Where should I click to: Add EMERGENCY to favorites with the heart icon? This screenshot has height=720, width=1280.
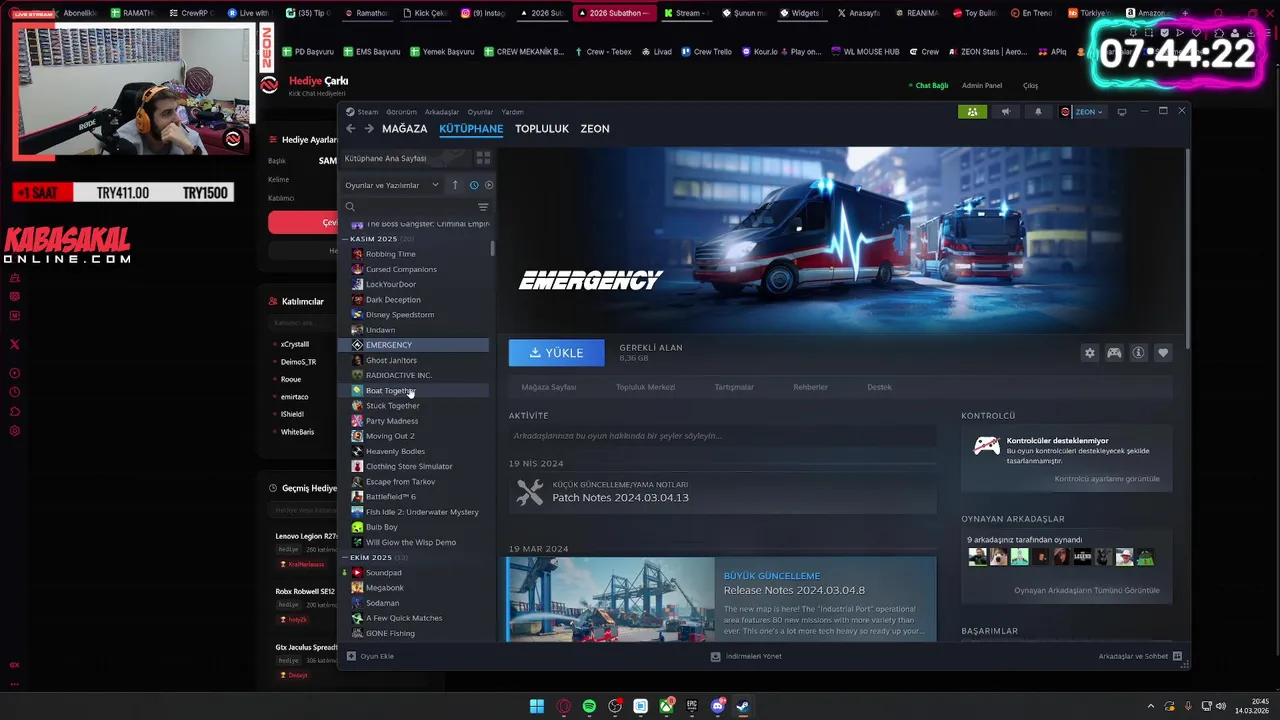click(1162, 353)
